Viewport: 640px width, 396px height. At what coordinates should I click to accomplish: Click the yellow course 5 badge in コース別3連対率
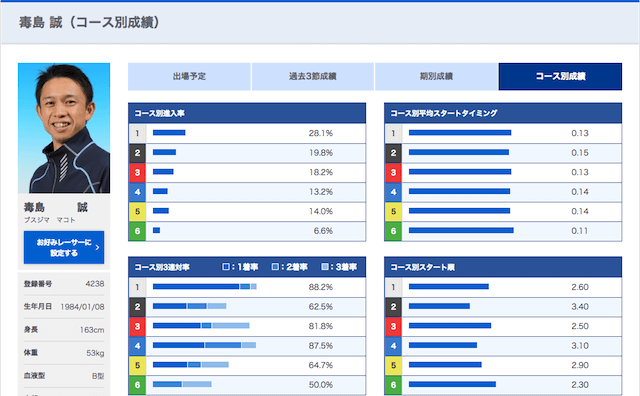click(x=137, y=365)
